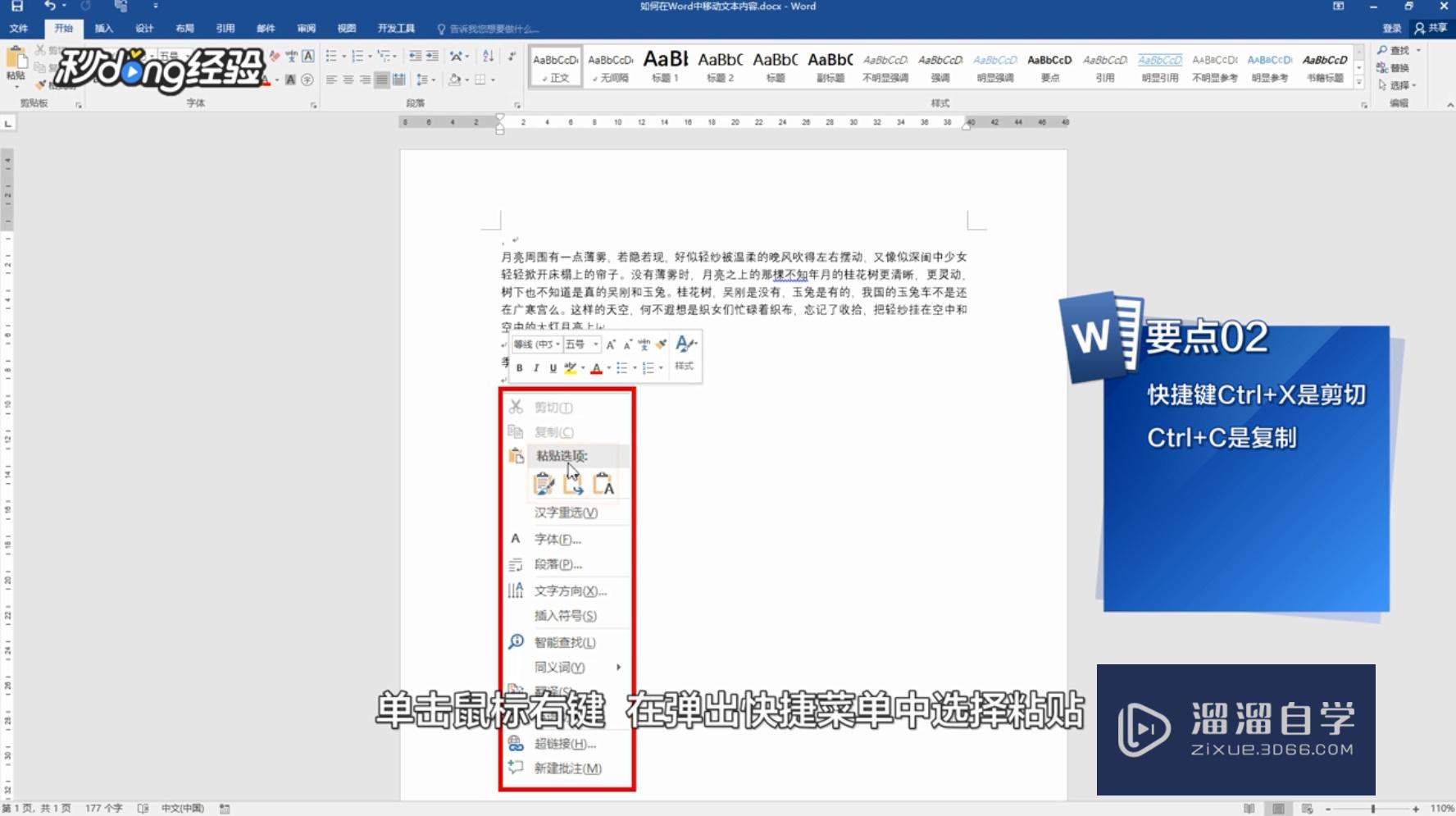Open font color dropdown arrow in mini toolbar
Image resolution: width=1456 pixels, height=816 pixels.
point(609,368)
